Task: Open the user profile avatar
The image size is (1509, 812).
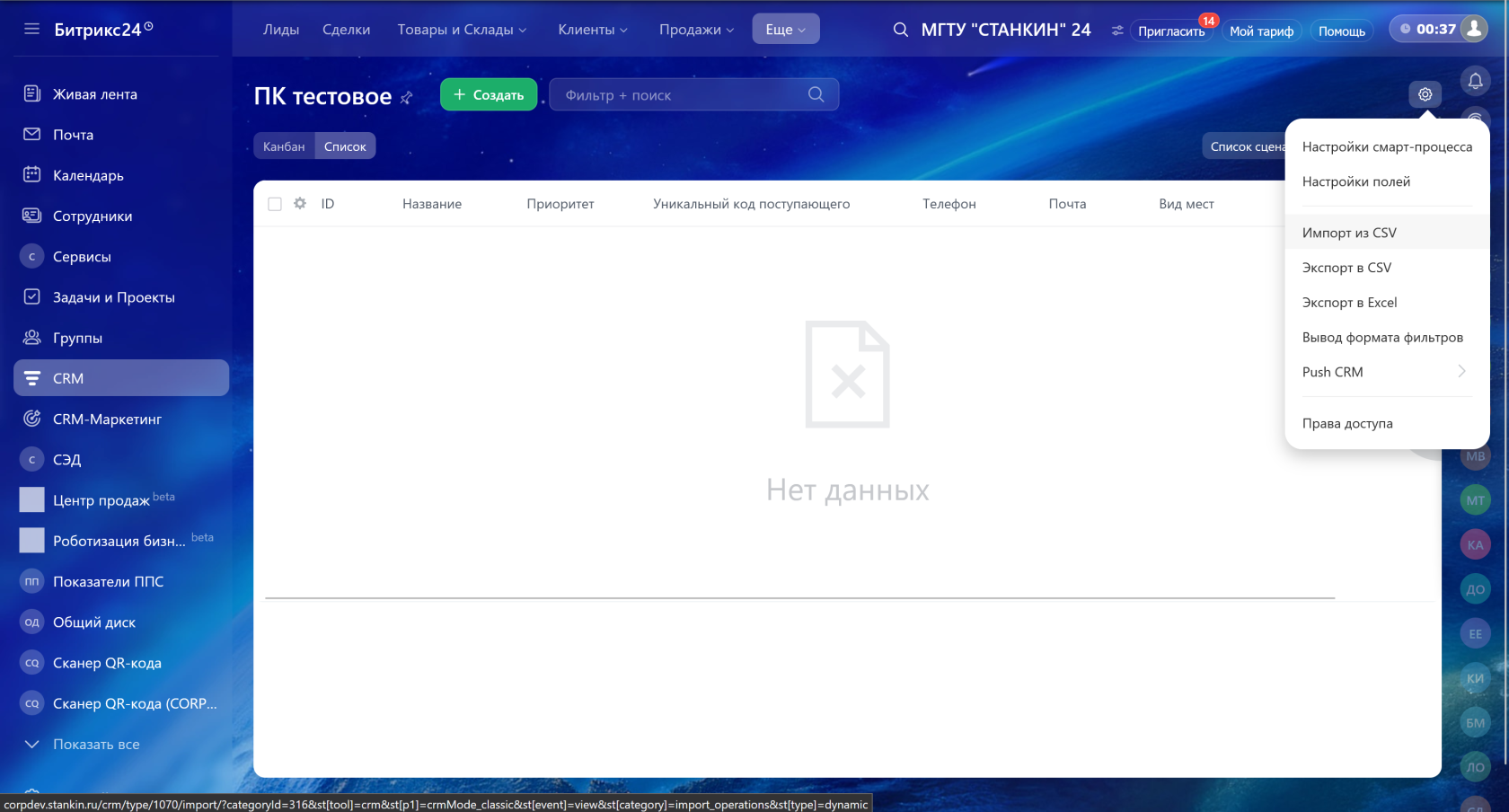Action: pyautogui.click(x=1474, y=29)
